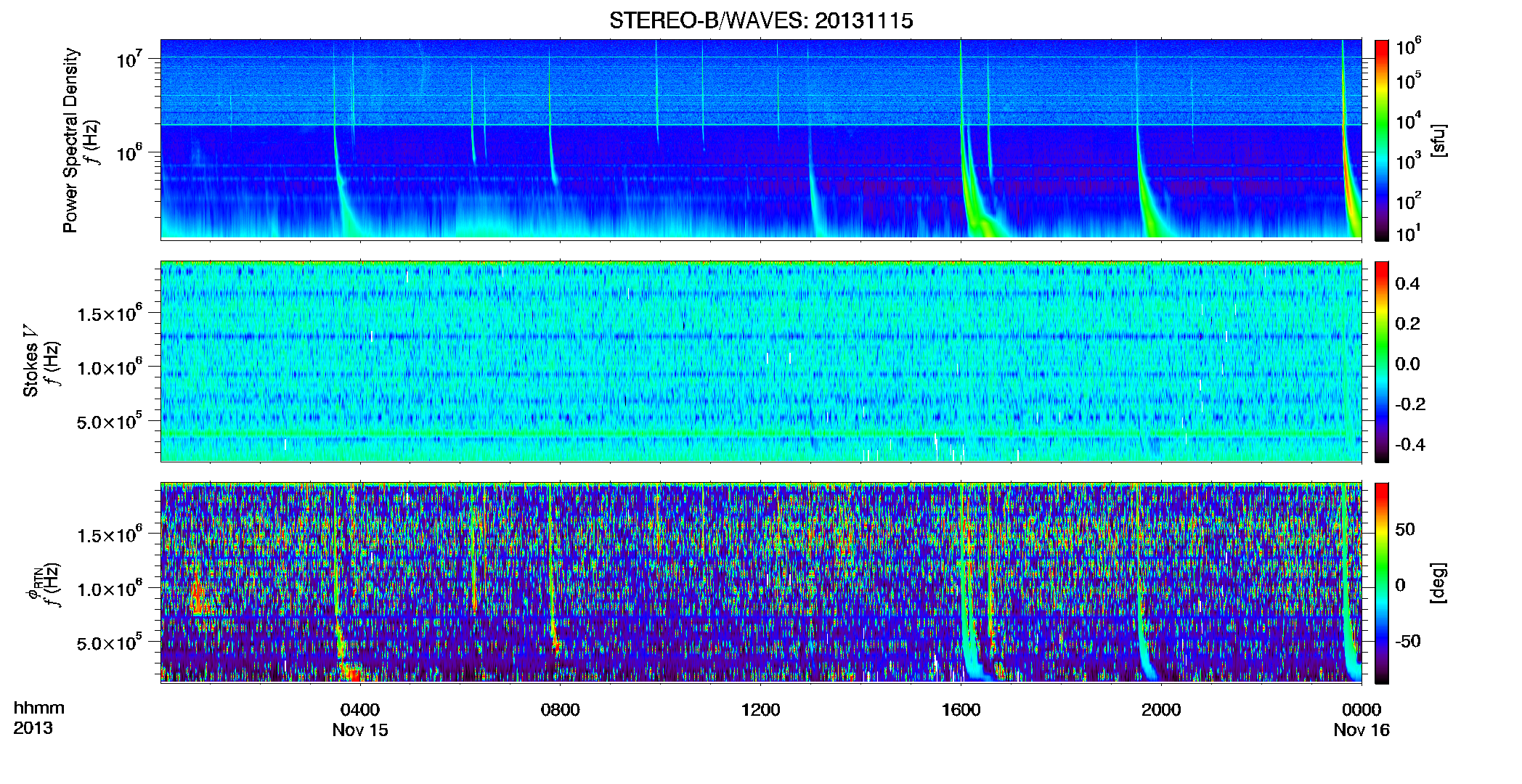1522x784 pixels.
Task: Click the 50 label on the degrees colorbar
Action: pyautogui.click(x=1405, y=528)
